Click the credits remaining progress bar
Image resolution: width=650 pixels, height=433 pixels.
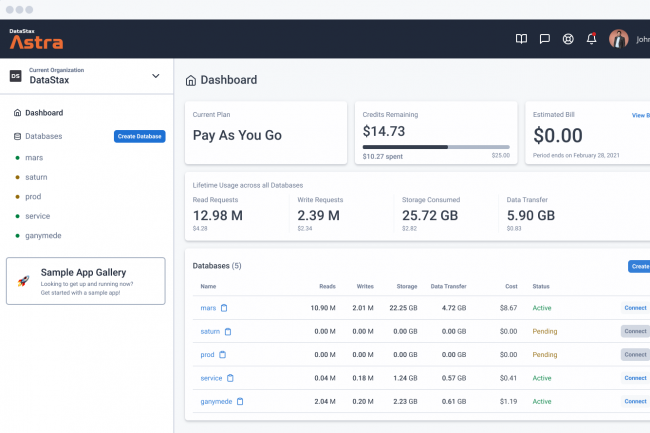pyautogui.click(x=436, y=147)
